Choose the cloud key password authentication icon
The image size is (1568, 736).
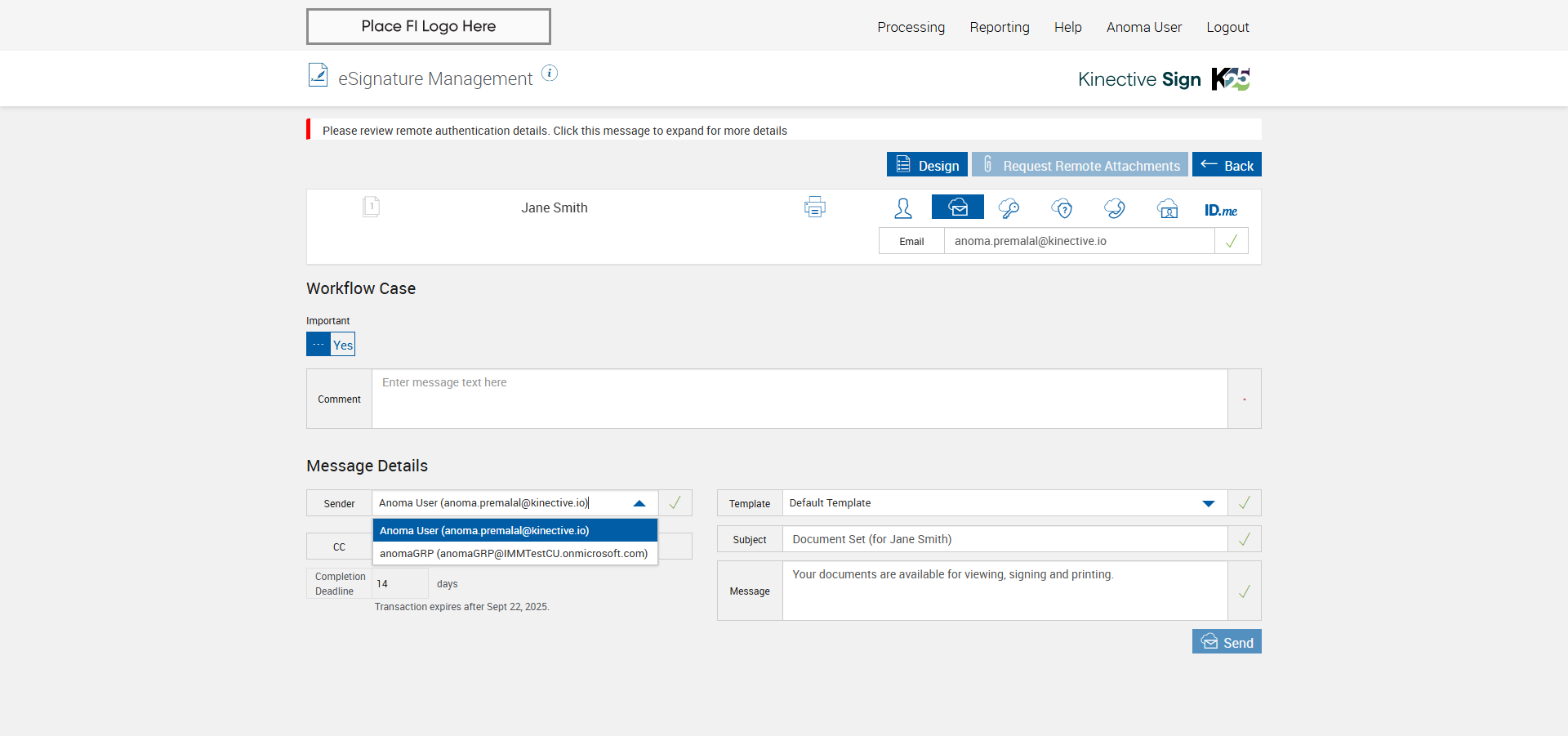[1009, 208]
